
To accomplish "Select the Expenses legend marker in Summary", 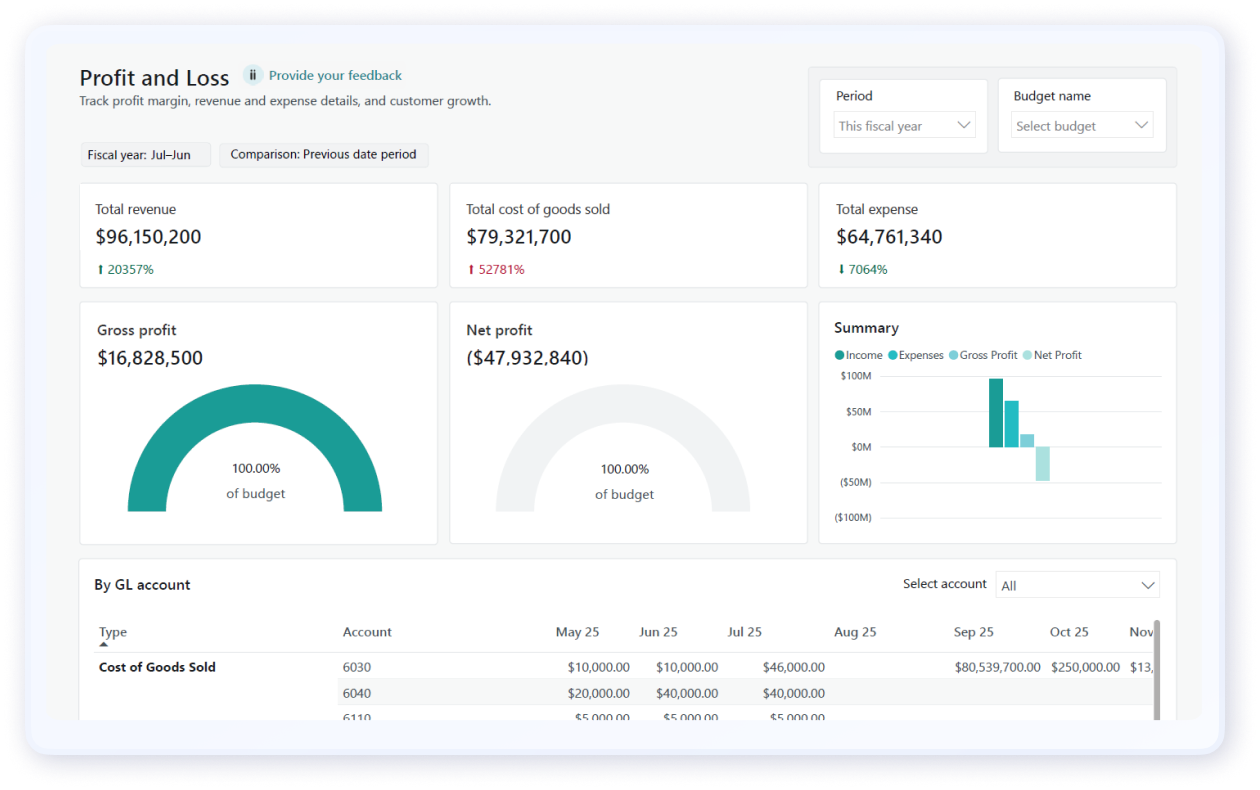I will coord(892,356).
